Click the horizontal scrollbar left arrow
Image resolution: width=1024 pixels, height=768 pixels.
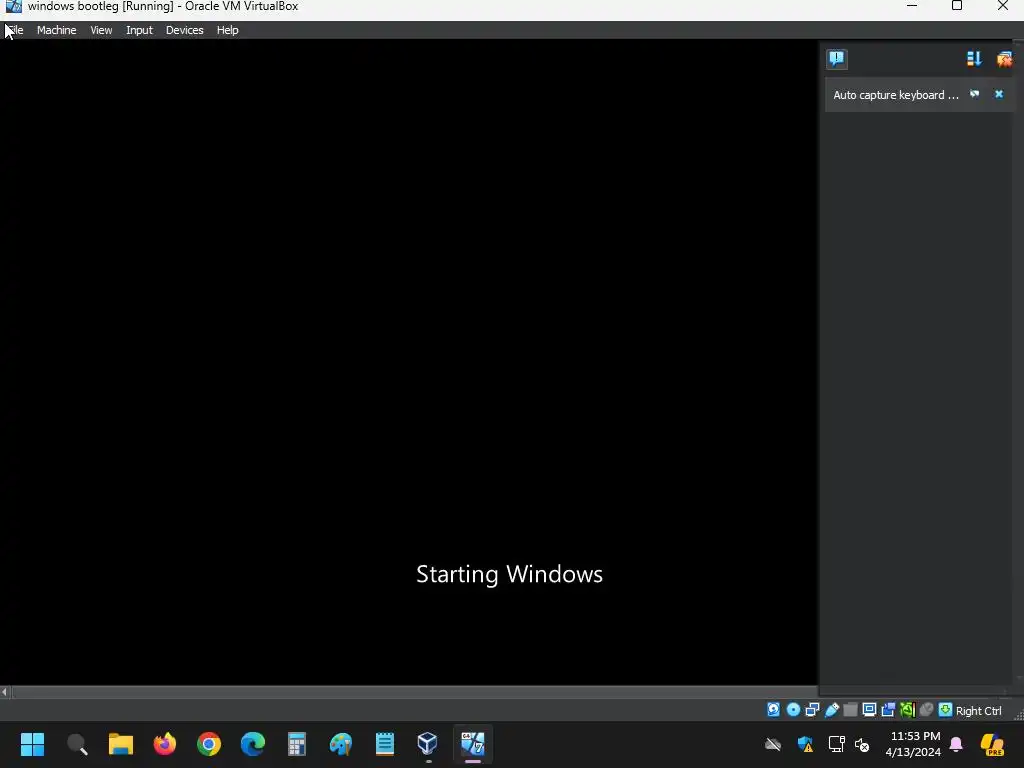pos(5,692)
